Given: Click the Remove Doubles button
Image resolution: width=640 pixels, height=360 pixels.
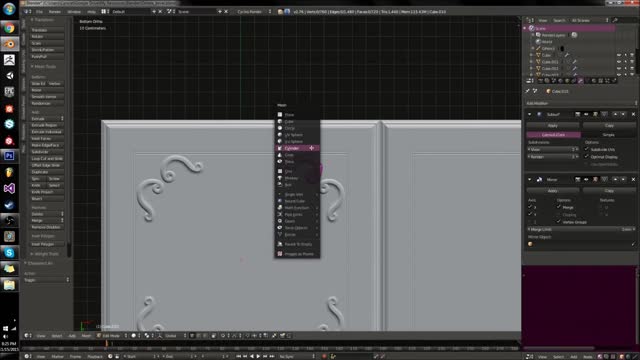Looking at the screenshot, I should [47, 227].
